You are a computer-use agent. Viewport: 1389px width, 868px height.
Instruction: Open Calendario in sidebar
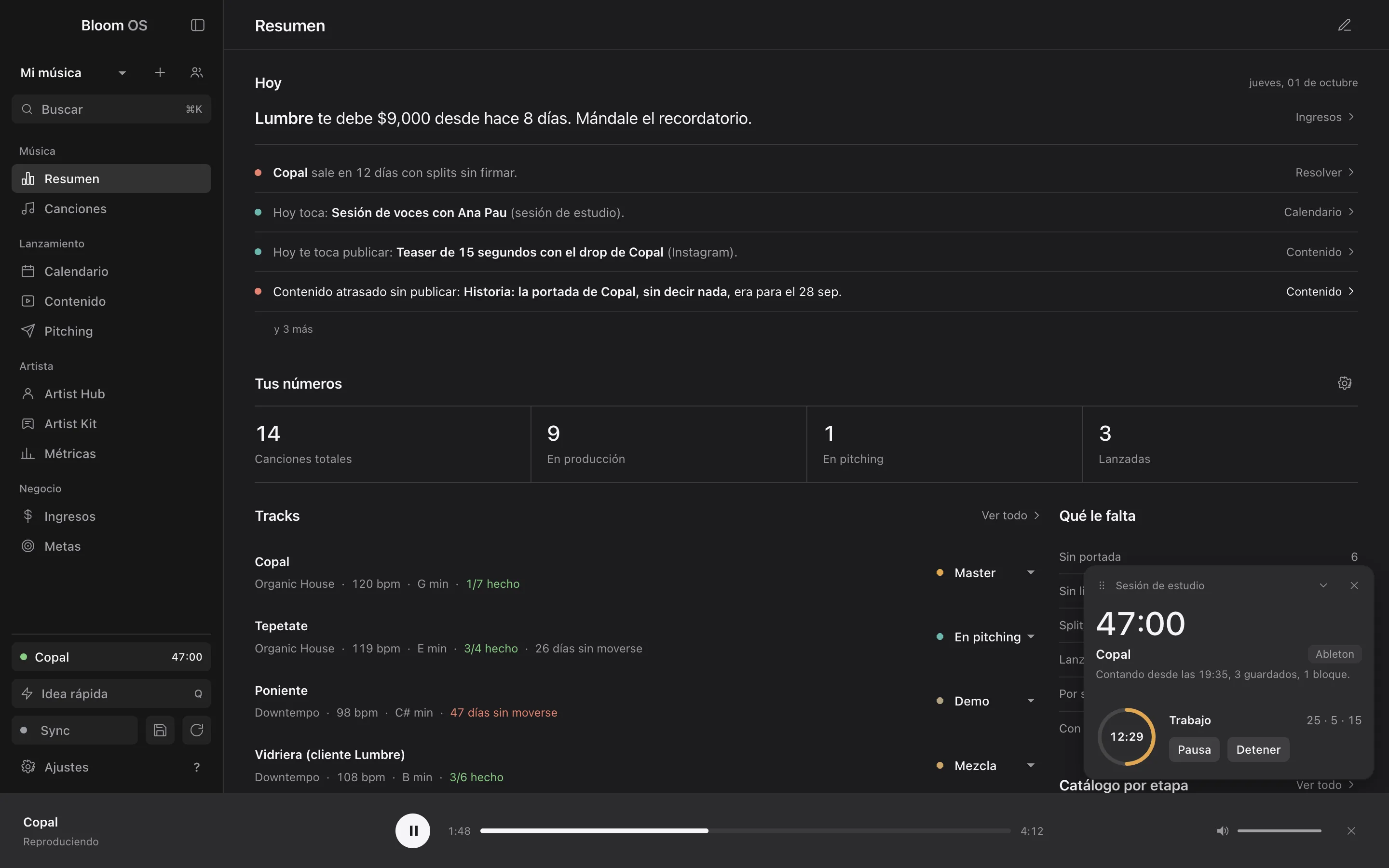(111, 271)
